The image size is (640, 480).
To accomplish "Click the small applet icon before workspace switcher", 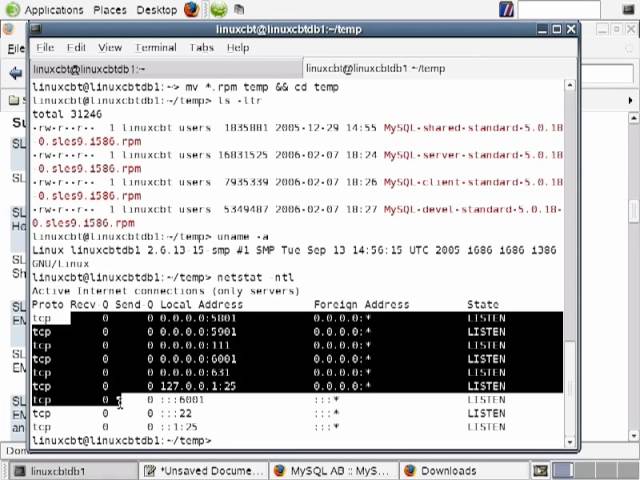I will point(540,471).
